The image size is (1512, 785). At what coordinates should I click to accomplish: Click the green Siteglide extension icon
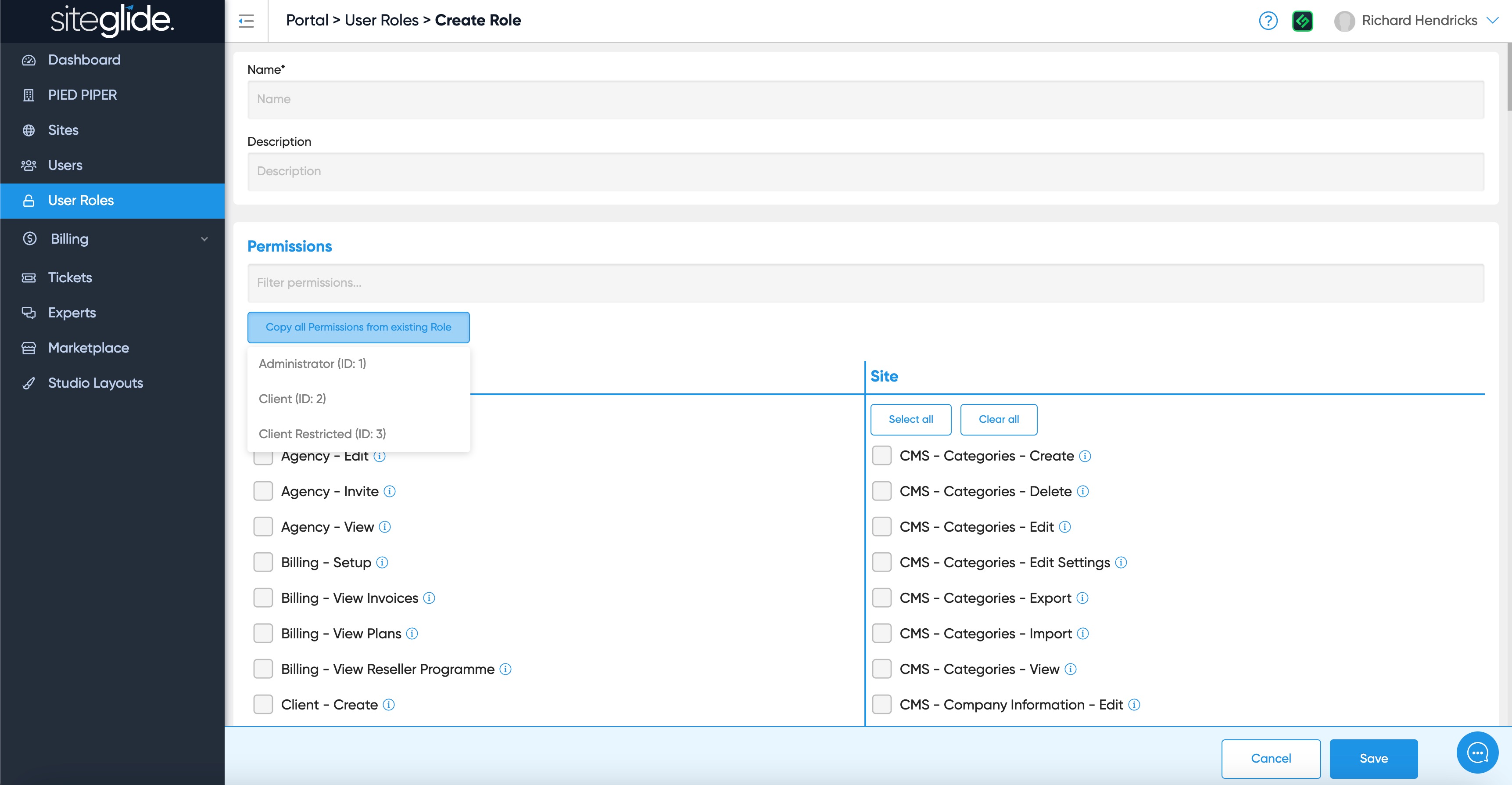click(1302, 21)
